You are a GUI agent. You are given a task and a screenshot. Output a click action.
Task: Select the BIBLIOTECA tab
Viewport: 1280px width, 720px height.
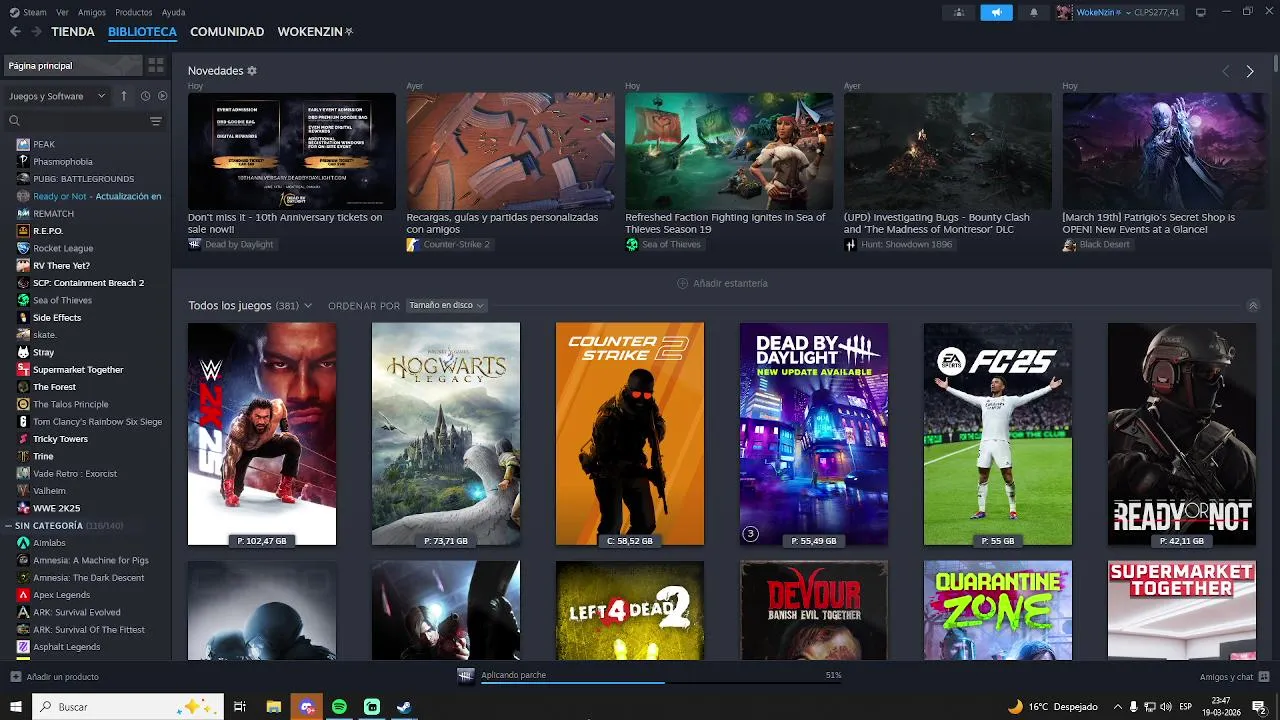tap(142, 32)
